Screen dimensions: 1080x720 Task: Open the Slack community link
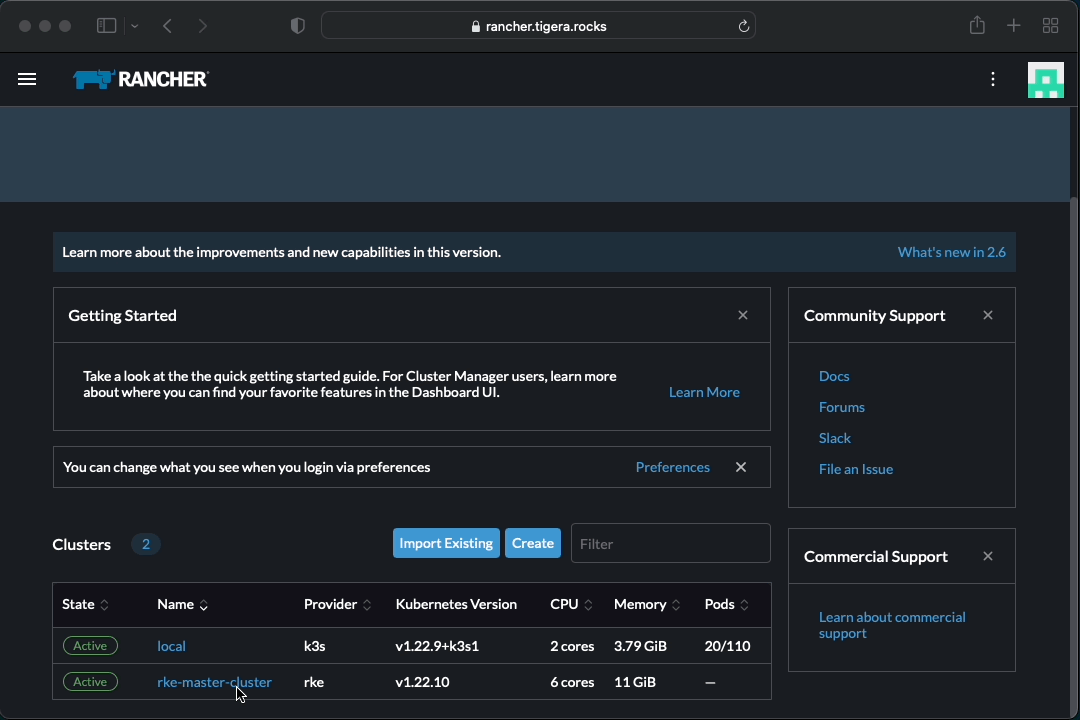pyautogui.click(x=835, y=438)
